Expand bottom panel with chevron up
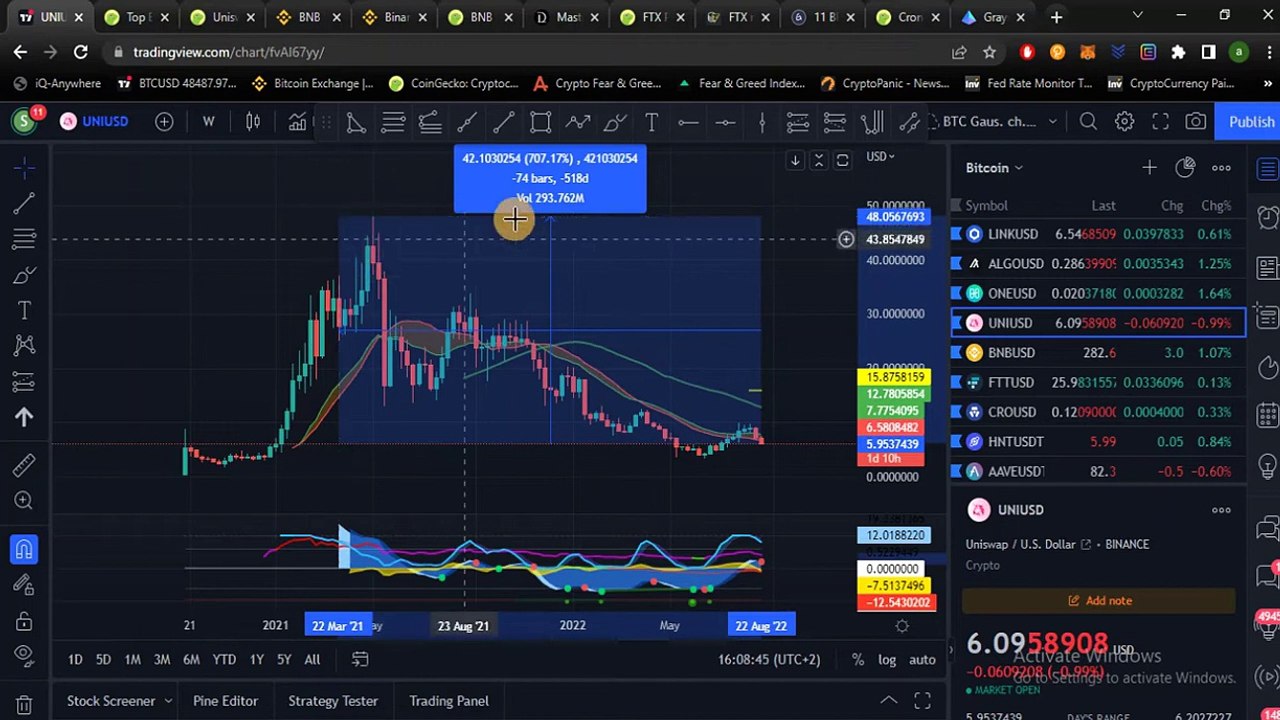The image size is (1280, 720). coord(887,701)
